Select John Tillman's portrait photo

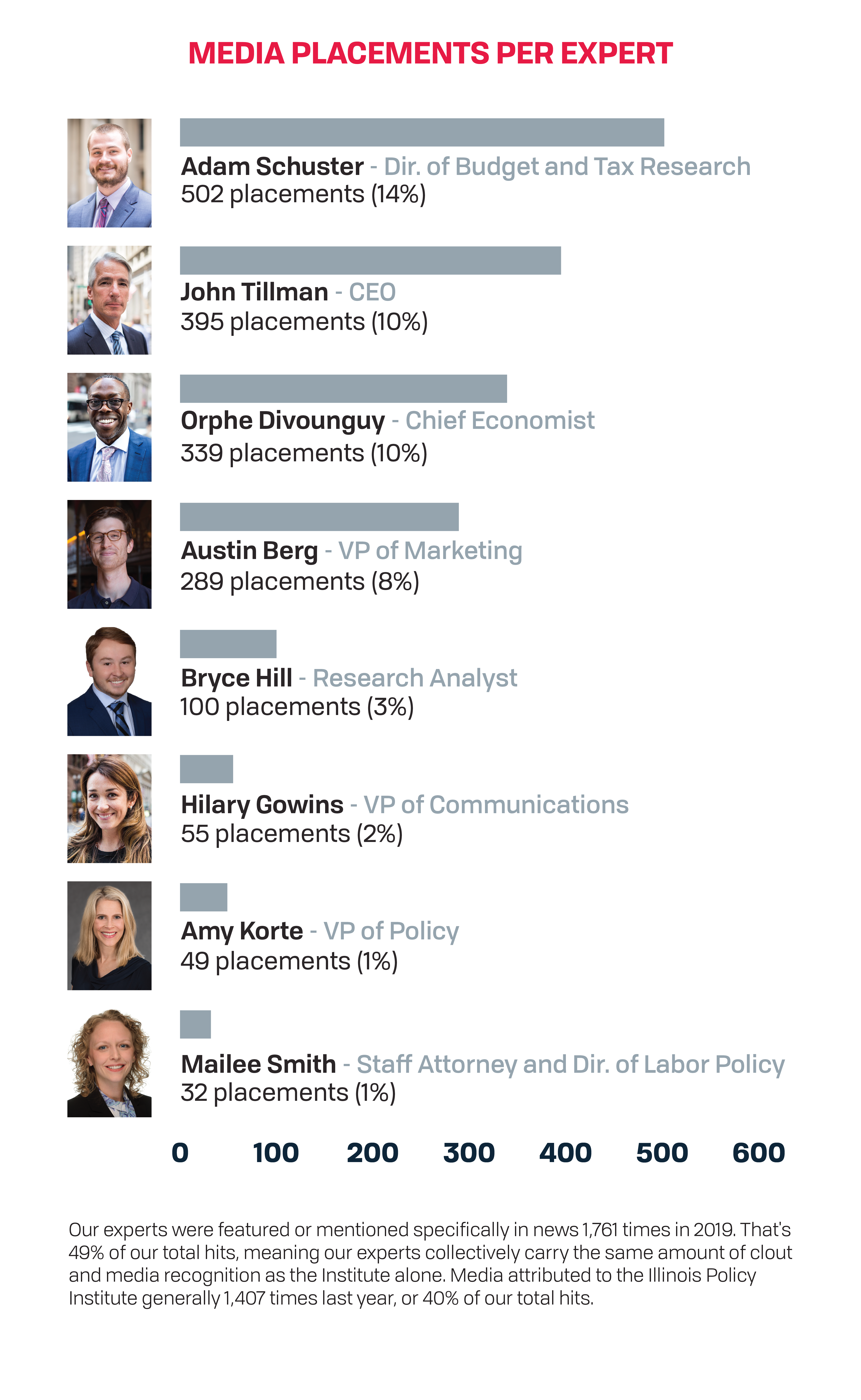(x=109, y=300)
